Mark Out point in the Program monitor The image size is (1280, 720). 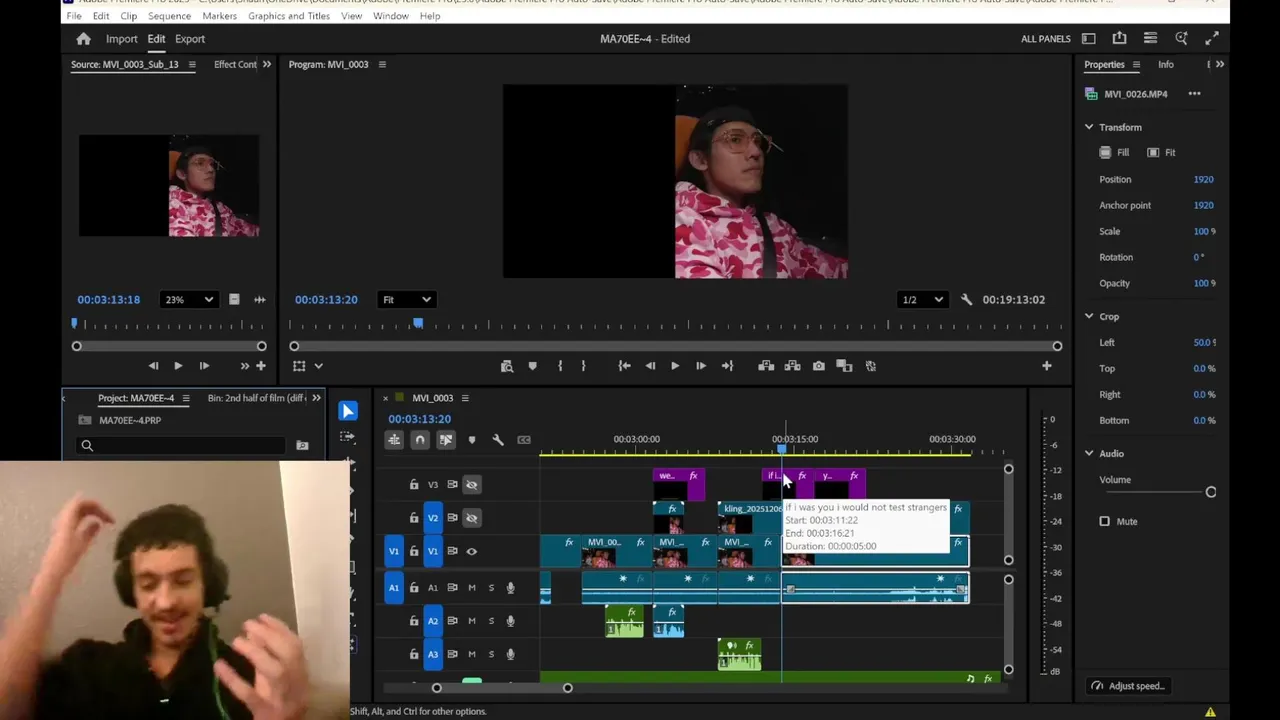583,366
